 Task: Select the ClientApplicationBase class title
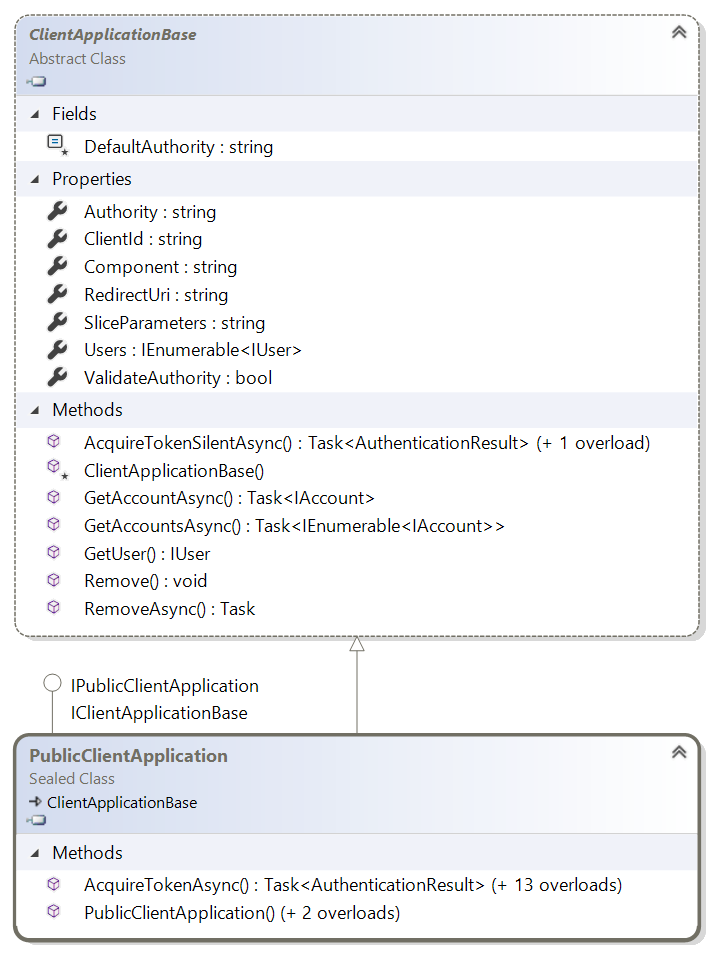tap(113, 35)
